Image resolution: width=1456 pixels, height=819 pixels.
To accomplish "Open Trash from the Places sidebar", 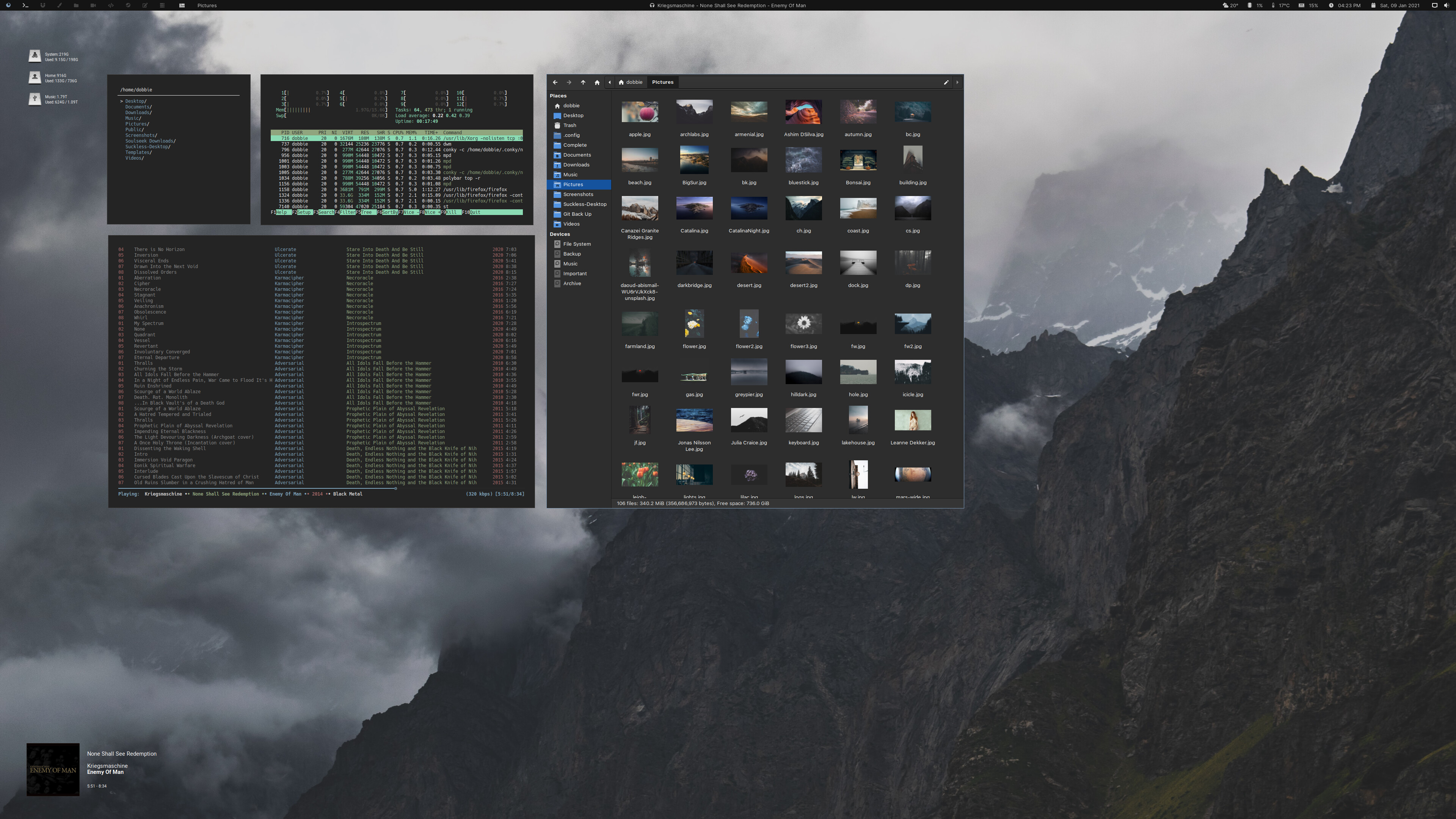I will pos(569,126).
